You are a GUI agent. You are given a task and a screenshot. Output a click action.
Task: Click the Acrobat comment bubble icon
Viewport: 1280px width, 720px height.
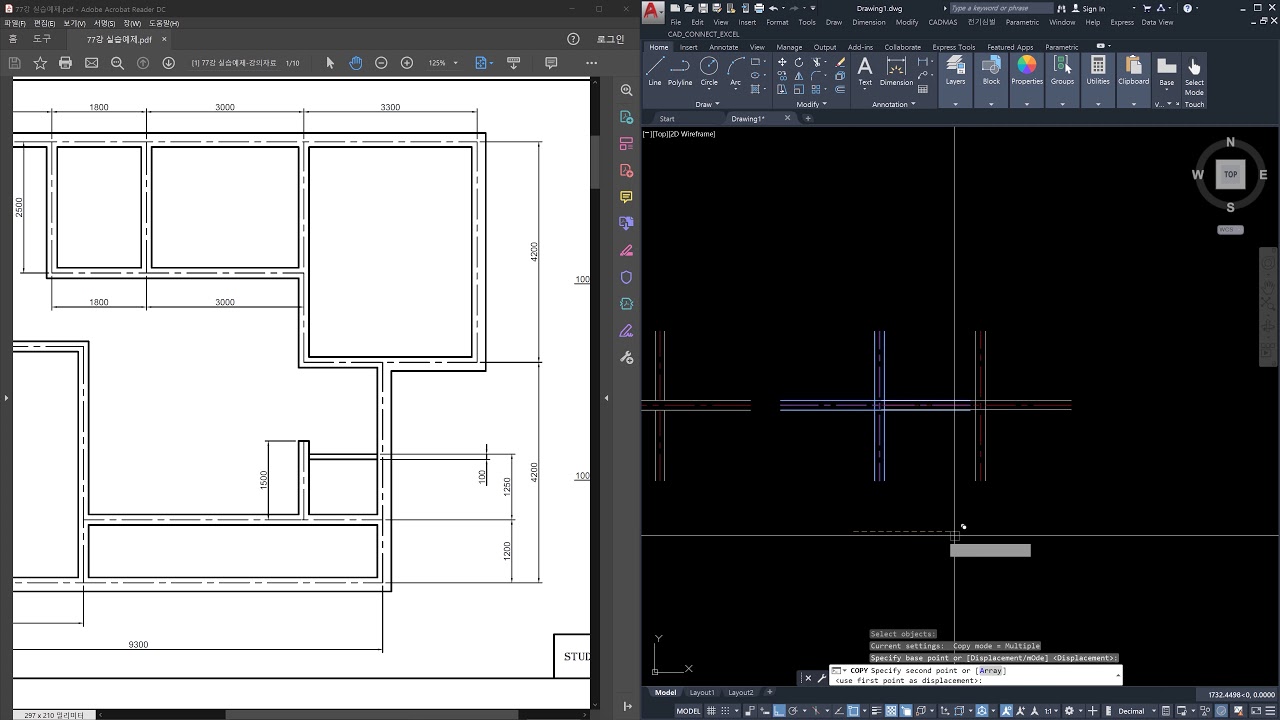point(551,63)
